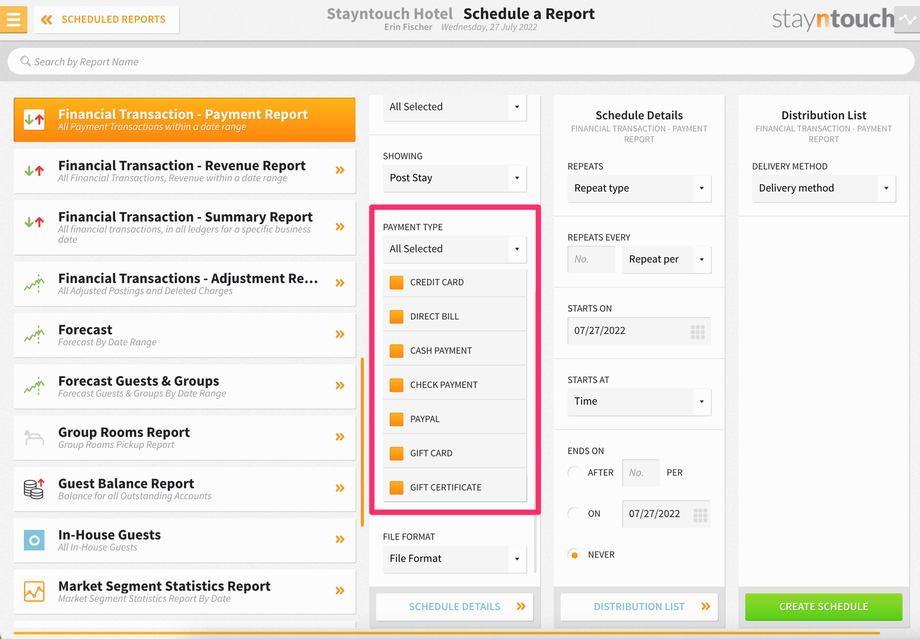Open the Ends On date calendar icon
This screenshot has width=920, height=639.
(x=700, y=515)
